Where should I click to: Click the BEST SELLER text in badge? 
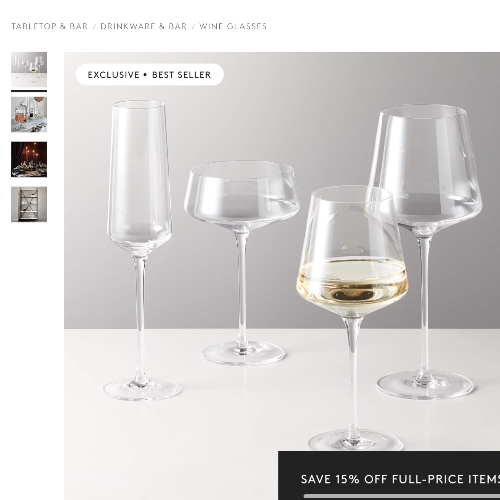point(182,75)
